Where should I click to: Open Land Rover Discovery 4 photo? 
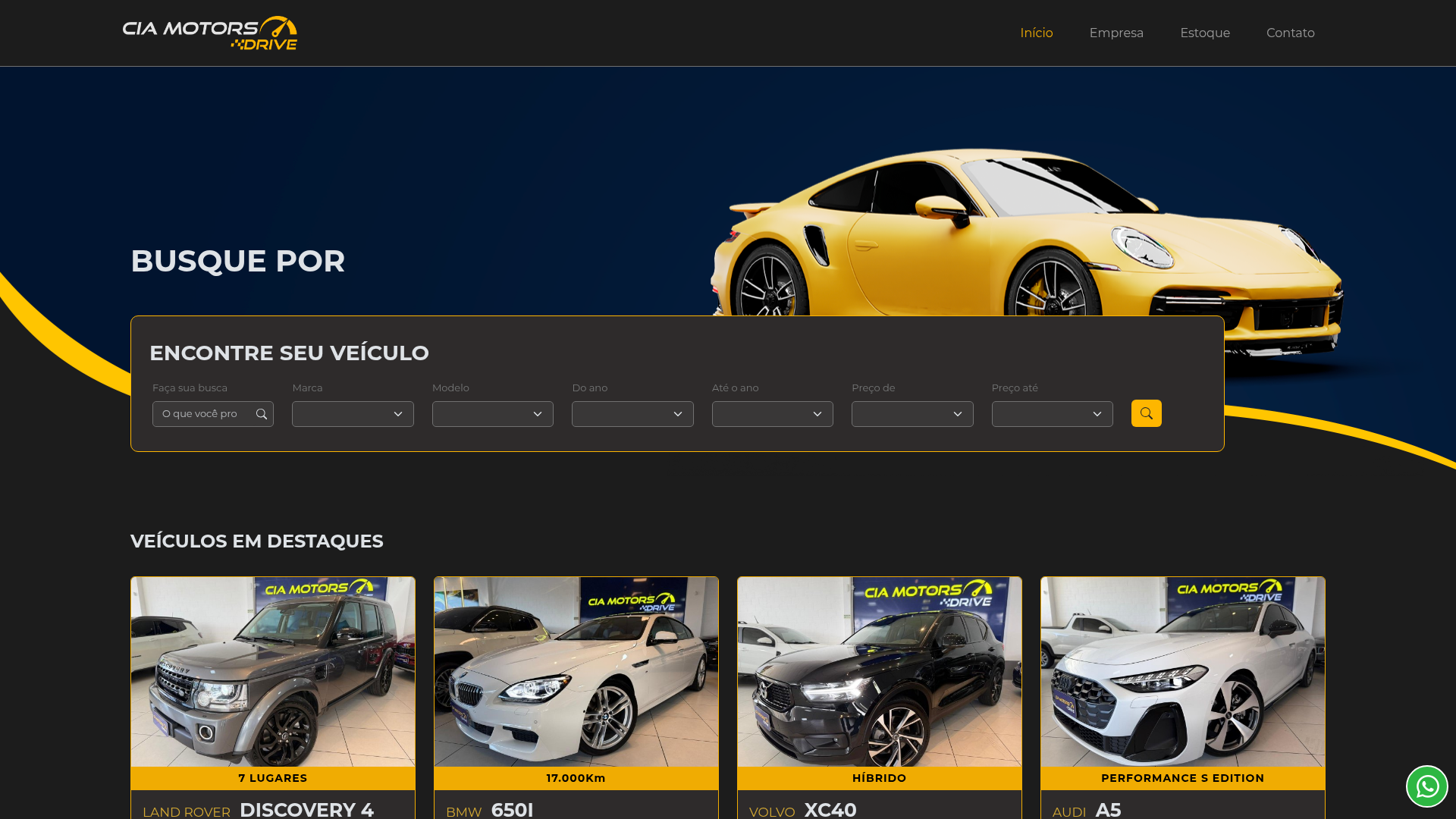pyautogui.click(x=273, y=672)
